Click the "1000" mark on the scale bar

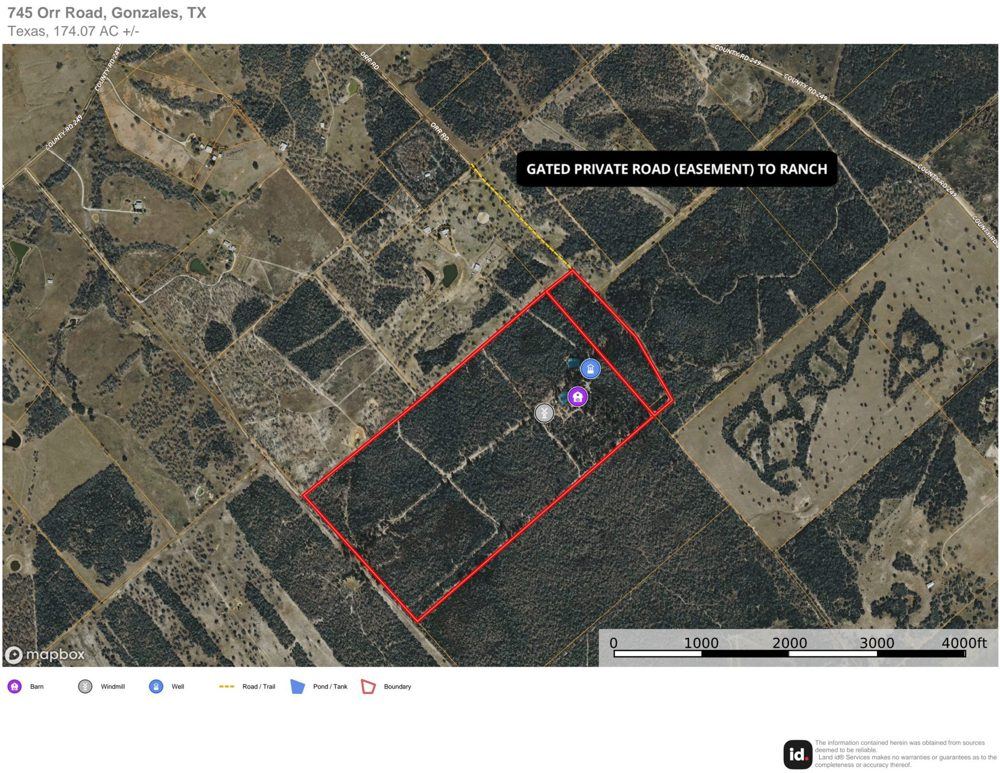(701, 642)
